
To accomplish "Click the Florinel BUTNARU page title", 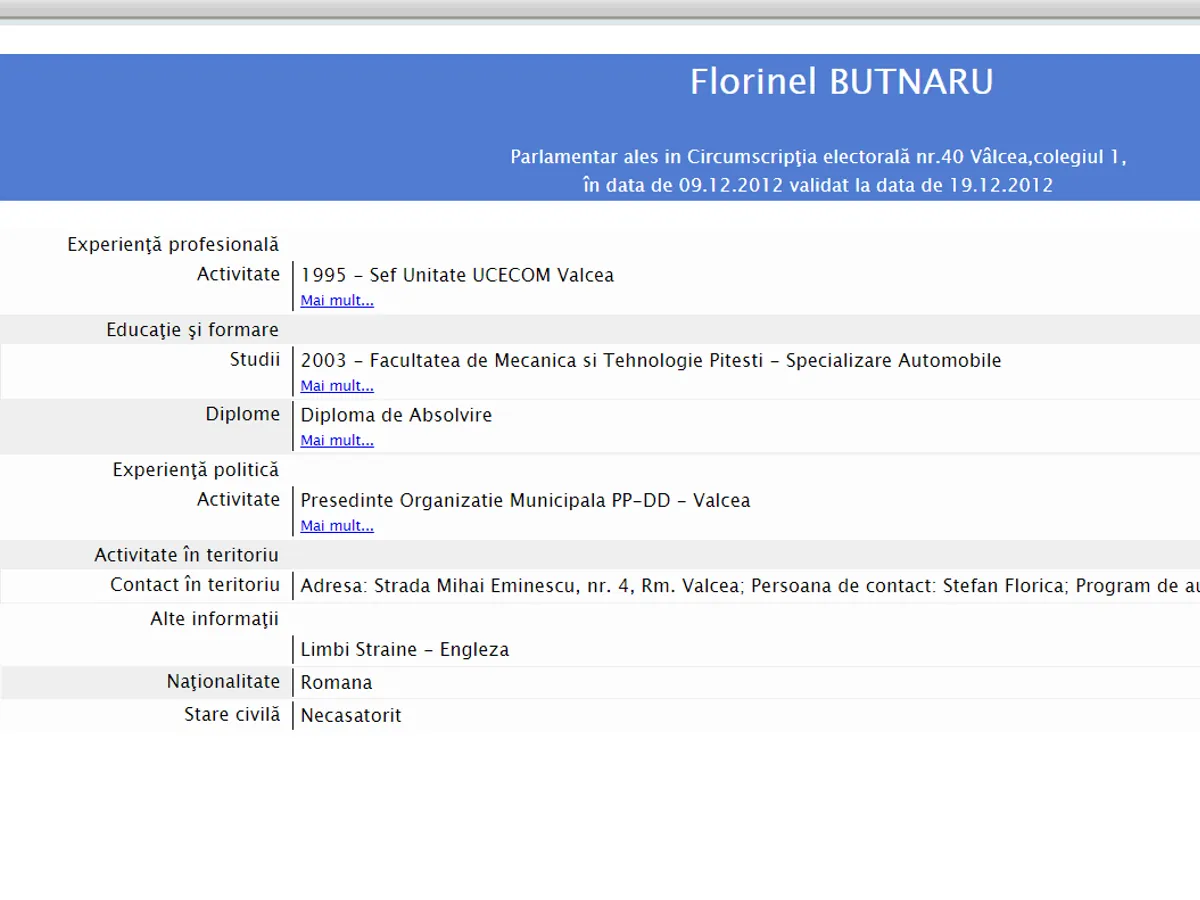I will point(841,82).
